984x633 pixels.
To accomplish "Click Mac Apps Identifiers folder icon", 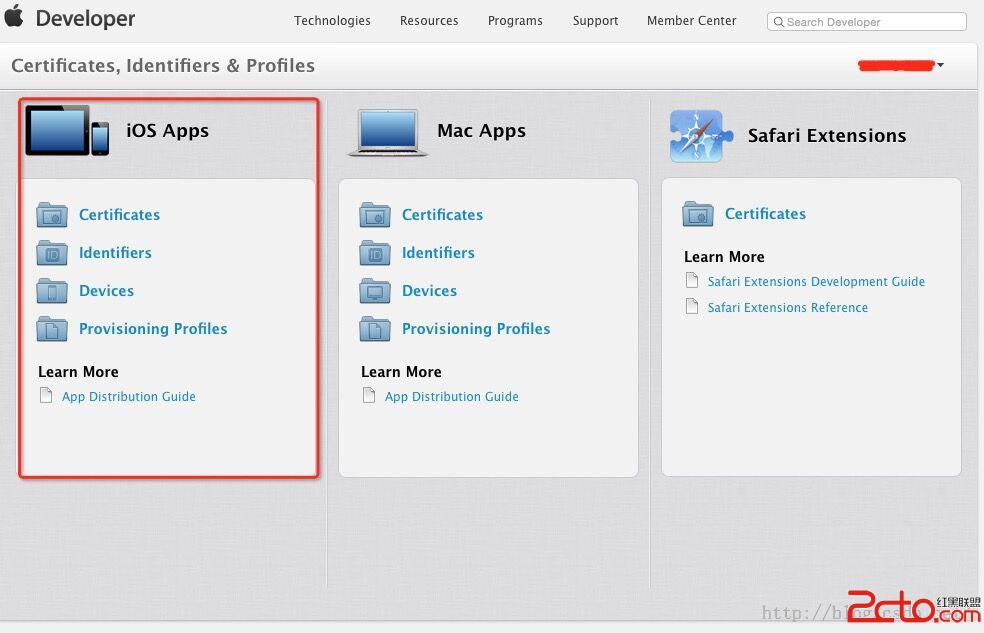I will (375, 253).
